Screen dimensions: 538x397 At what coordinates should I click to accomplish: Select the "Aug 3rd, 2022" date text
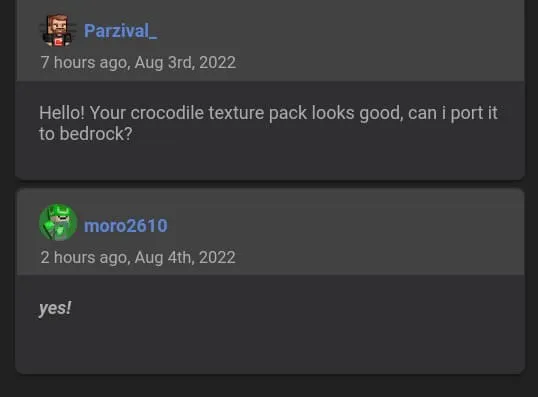point(185,62)
